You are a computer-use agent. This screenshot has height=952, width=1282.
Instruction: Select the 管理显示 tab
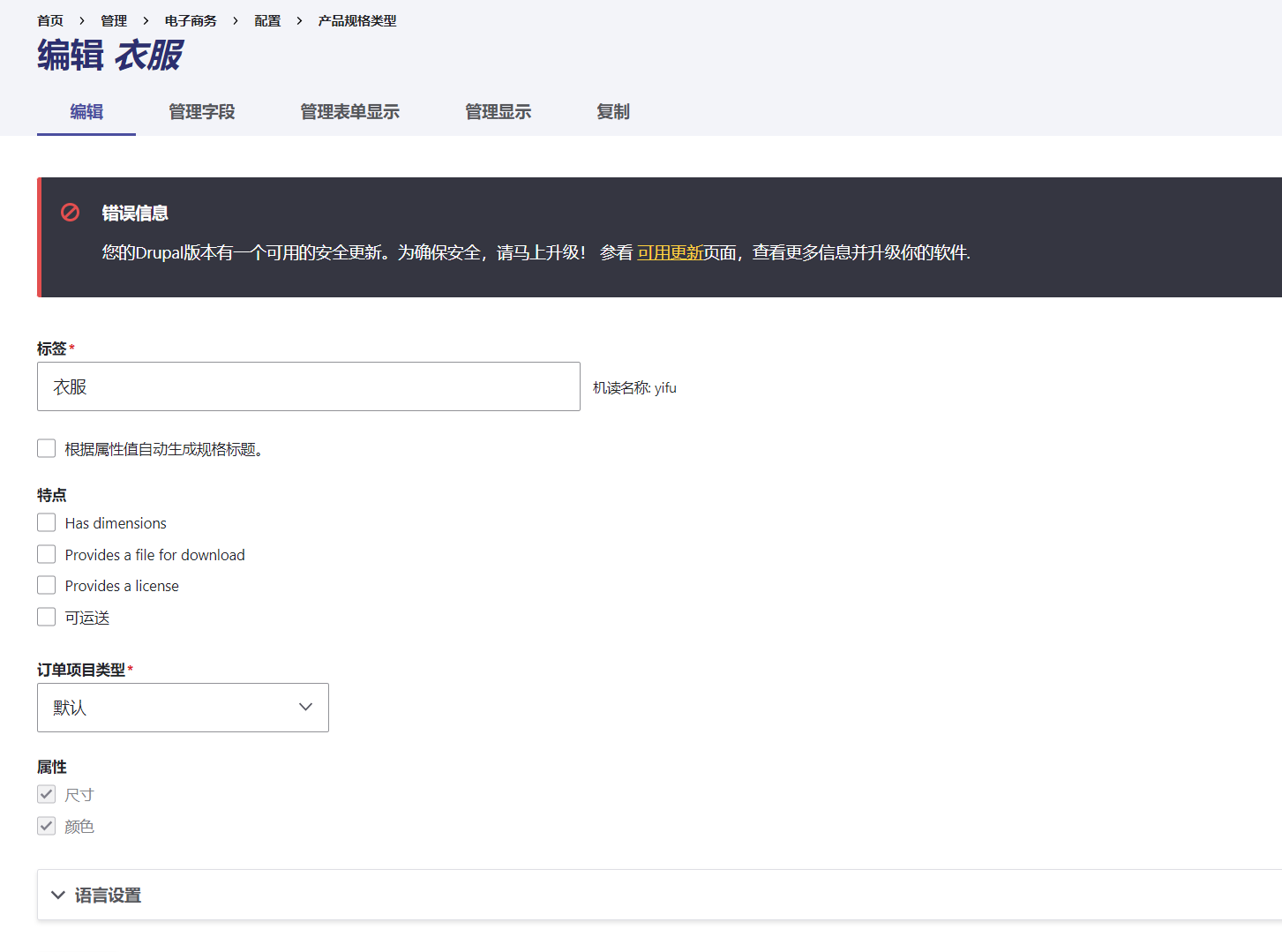coord(499,112)
